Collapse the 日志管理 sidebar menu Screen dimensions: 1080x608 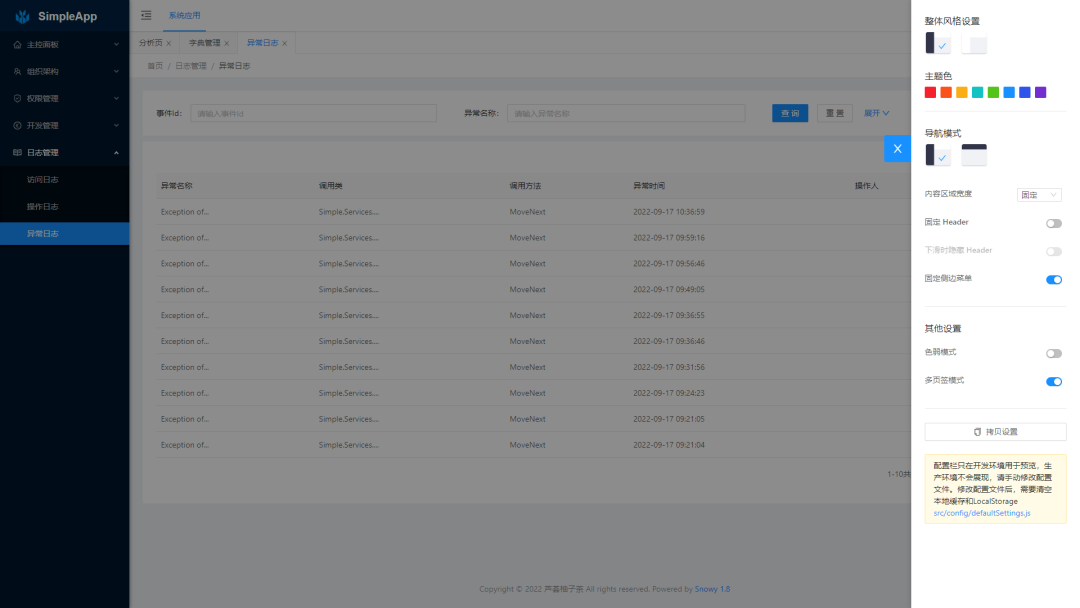coord(65,153)
